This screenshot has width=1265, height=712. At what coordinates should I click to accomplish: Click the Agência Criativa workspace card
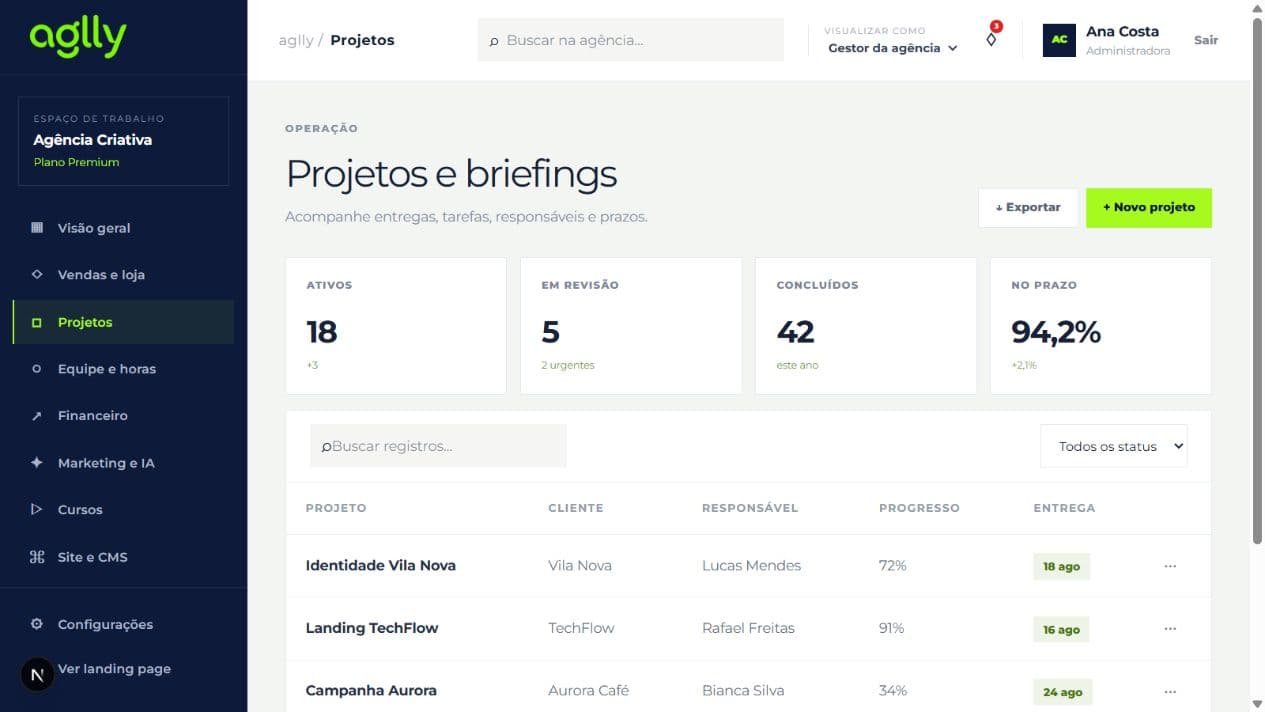[123, 141]
